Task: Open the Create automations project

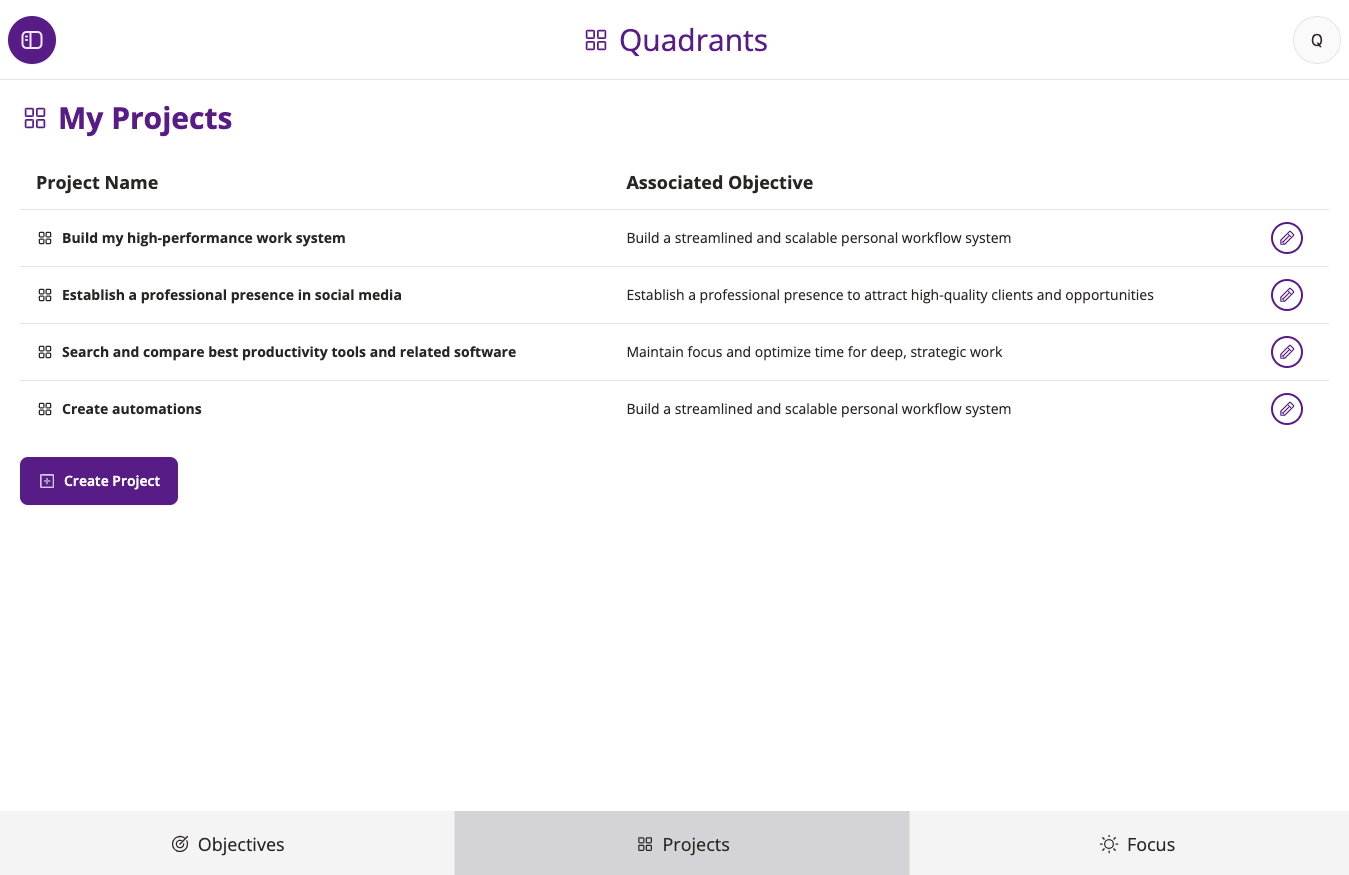Action: coord(131,409)
